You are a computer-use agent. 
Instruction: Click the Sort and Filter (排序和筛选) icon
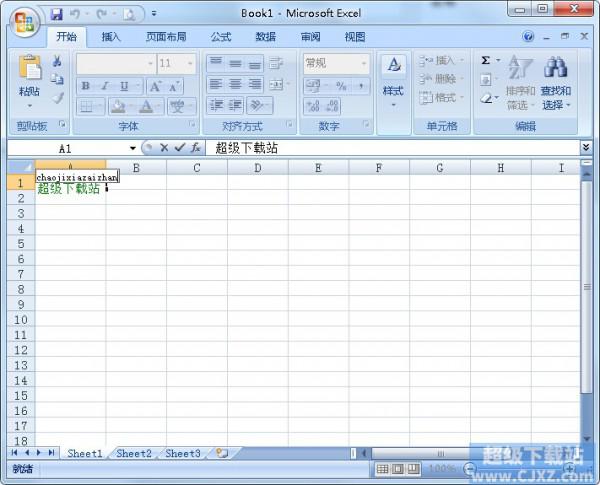520,69
